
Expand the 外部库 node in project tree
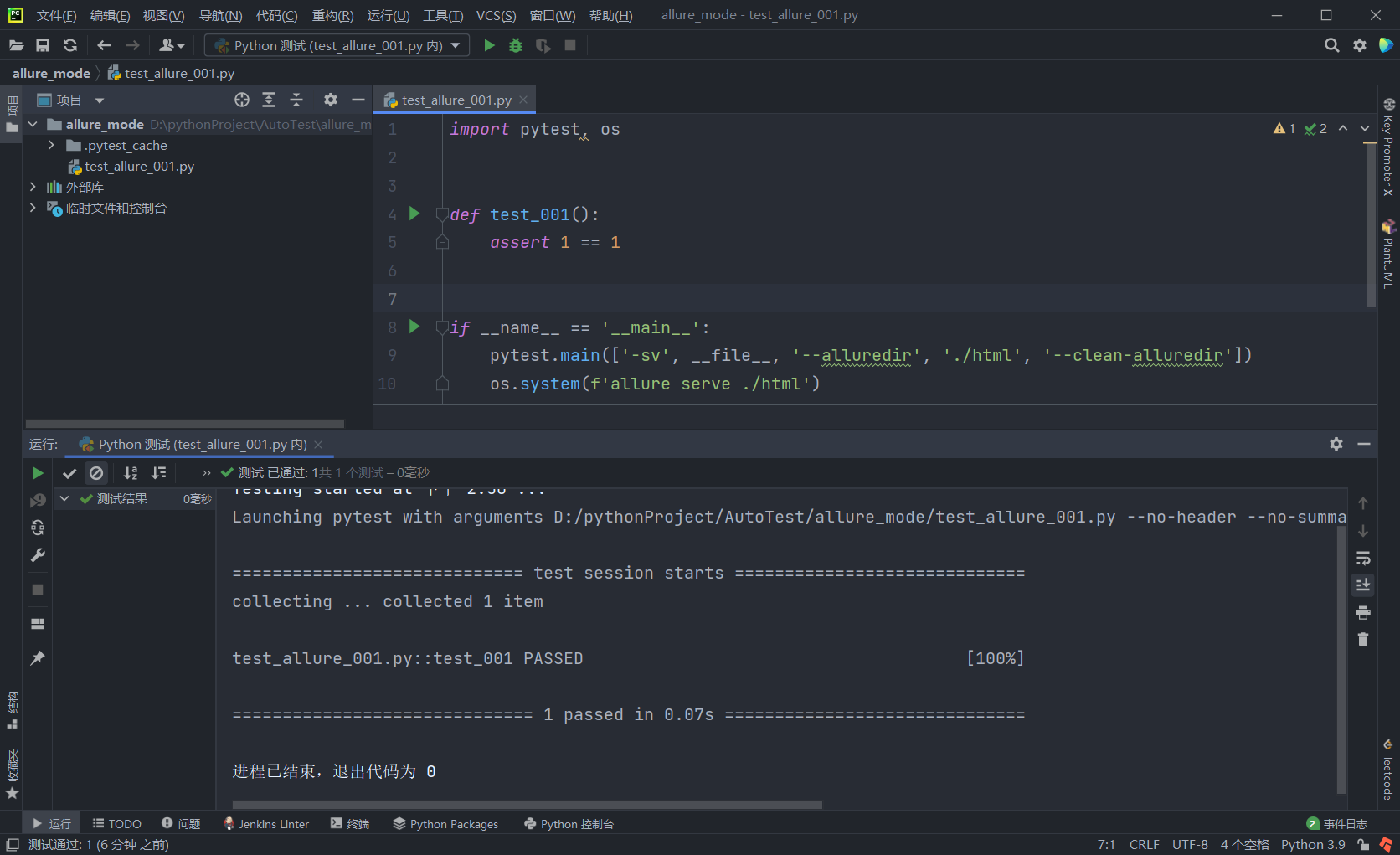tap(33, 187)
